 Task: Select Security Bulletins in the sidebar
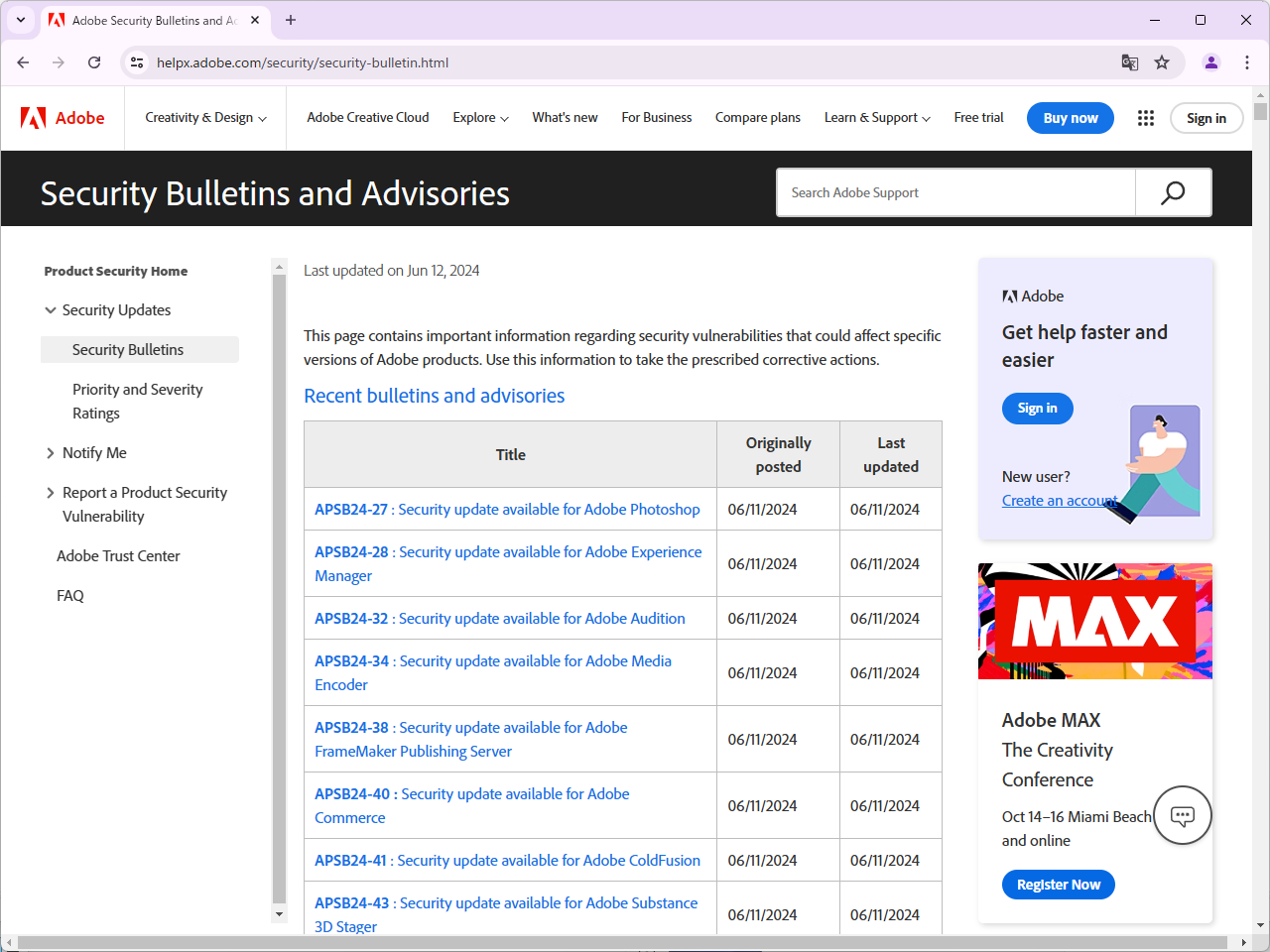[140, 350]
